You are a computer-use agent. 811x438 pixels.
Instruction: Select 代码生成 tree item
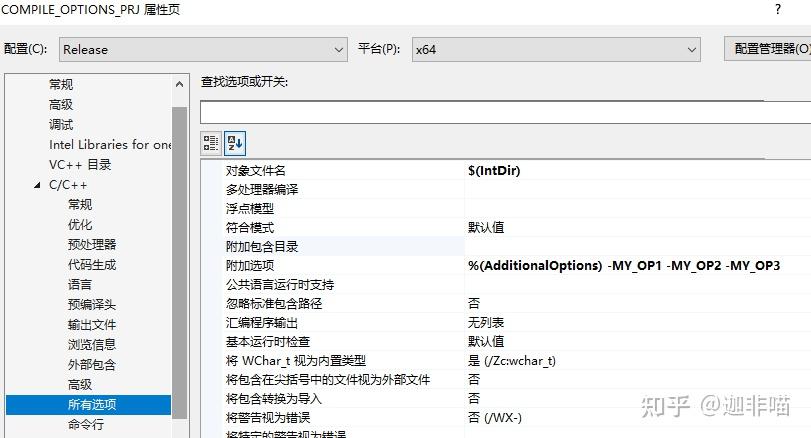pyautogui.click(x=92, y=265)
